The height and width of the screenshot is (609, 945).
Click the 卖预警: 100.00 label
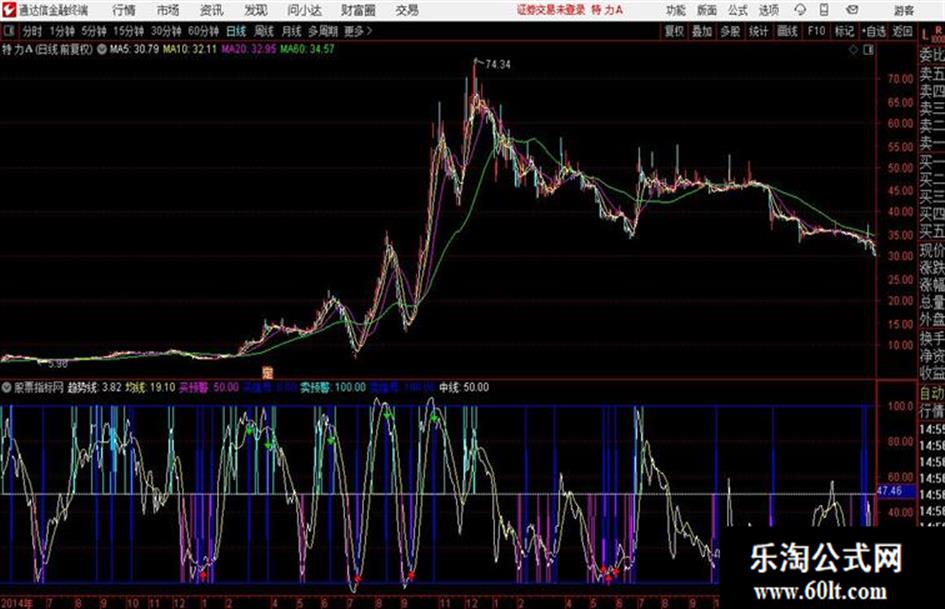[x=333, y=388]
